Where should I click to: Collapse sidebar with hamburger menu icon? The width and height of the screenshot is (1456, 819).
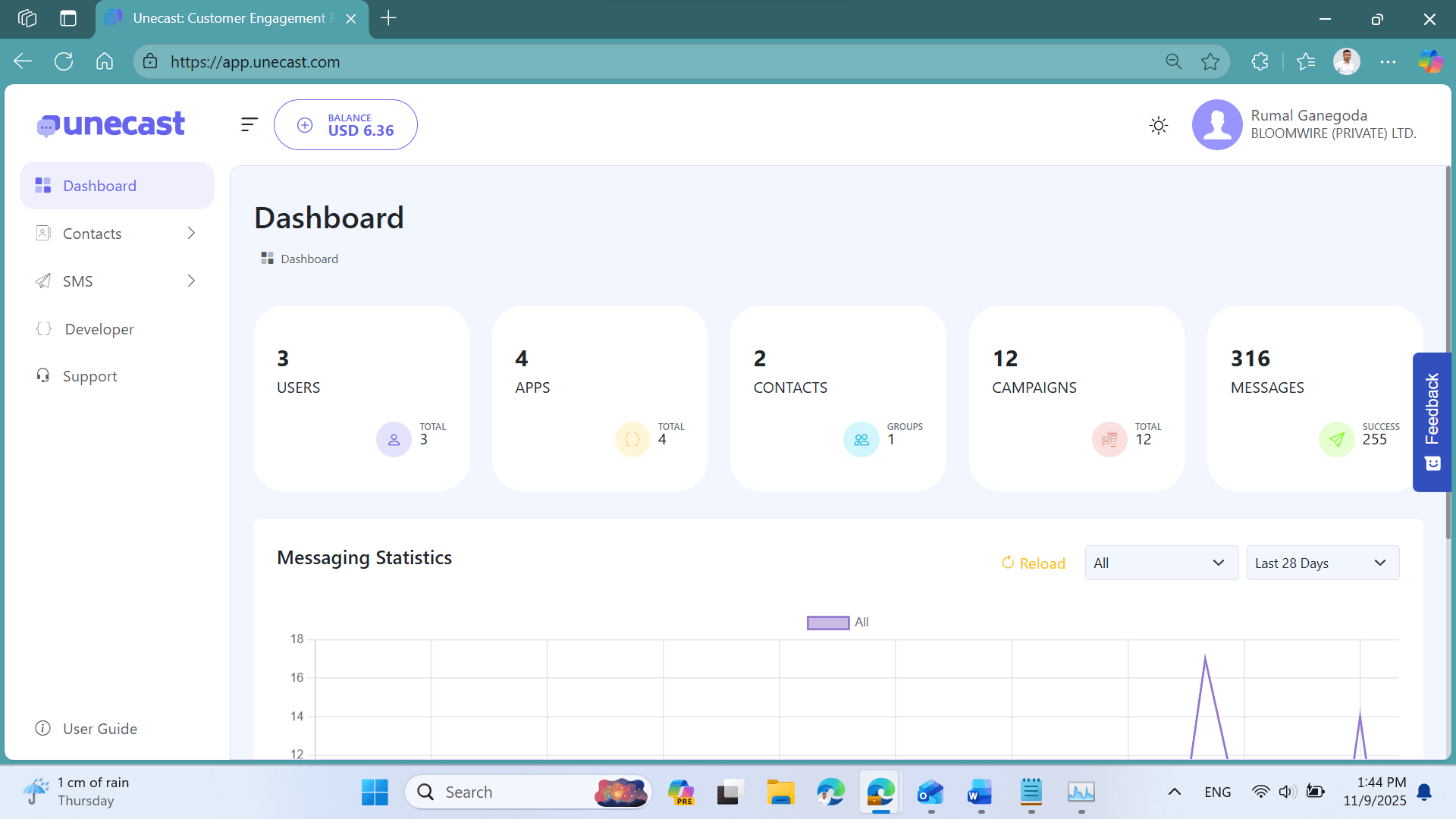click(x=249, y=124)
